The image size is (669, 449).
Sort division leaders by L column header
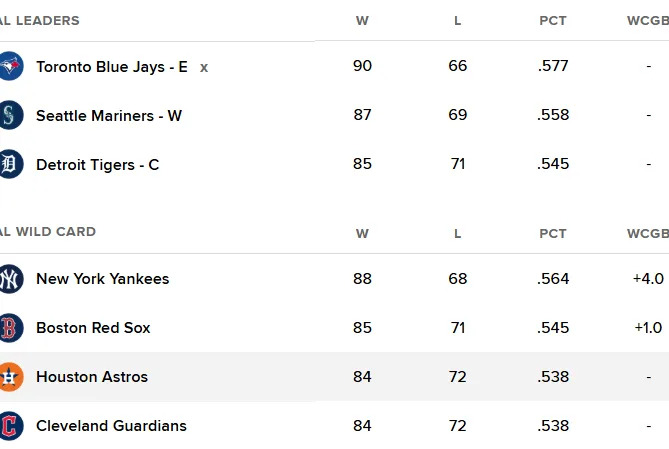[458, 21]
